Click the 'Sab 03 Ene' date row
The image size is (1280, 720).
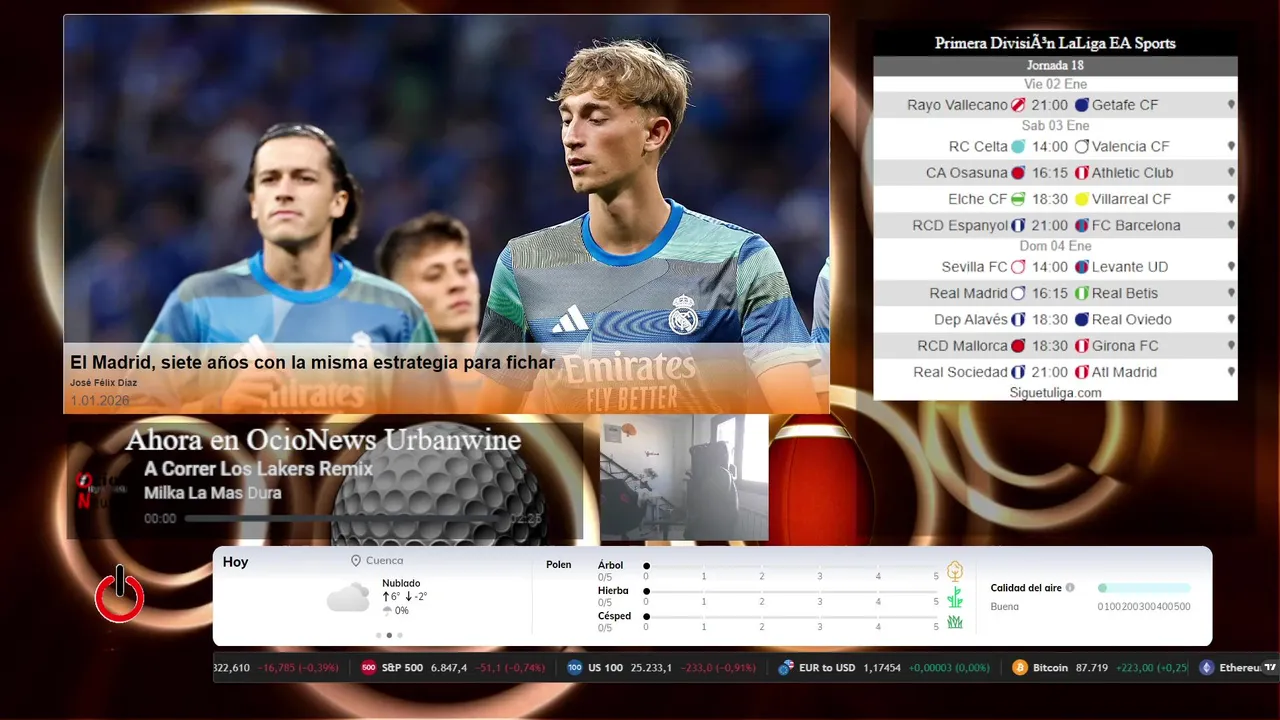(1055, 126)
